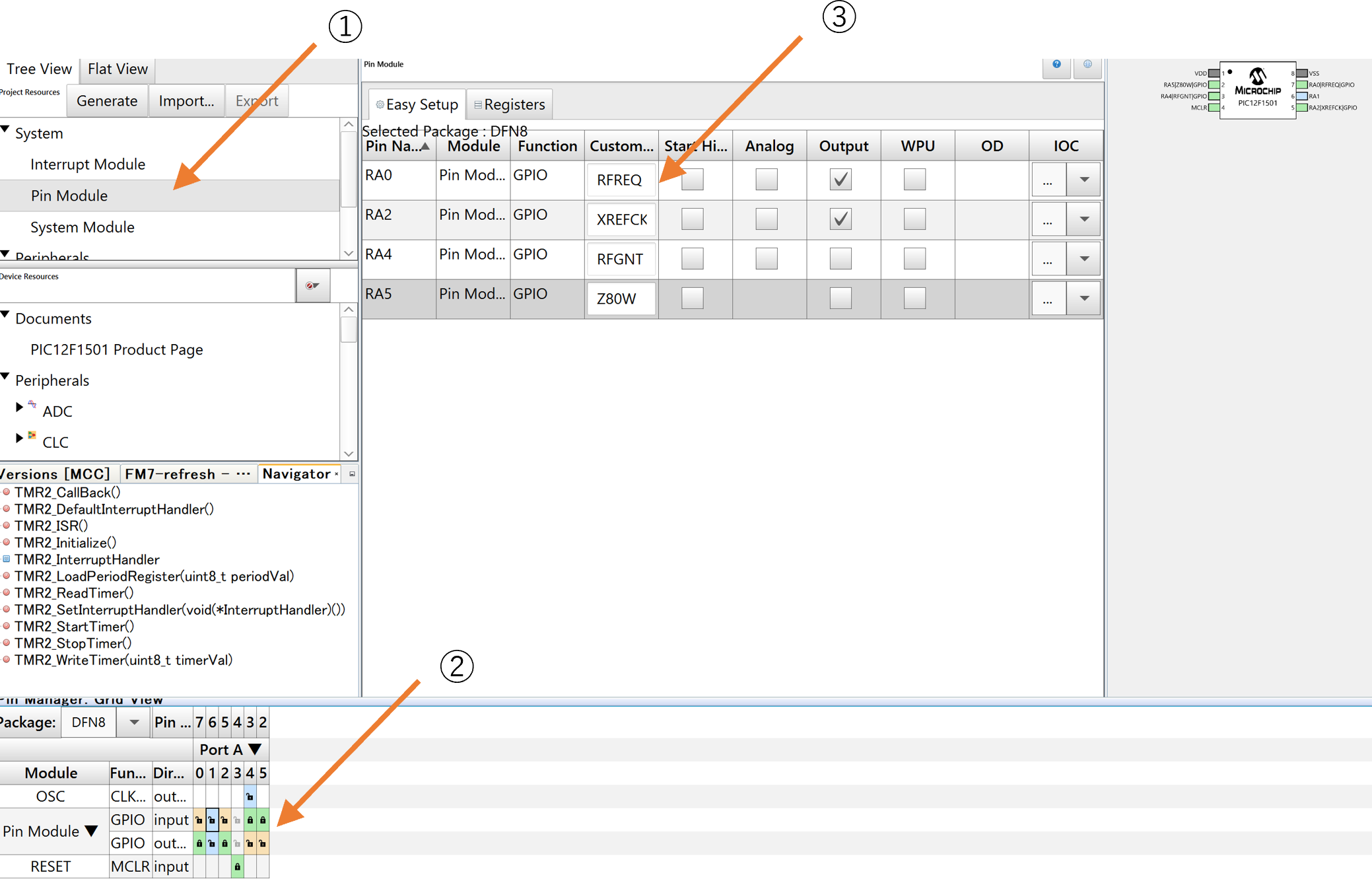Open the Package DFN8 dropdown
The image size is (1372, 879).
pos(134,722)
